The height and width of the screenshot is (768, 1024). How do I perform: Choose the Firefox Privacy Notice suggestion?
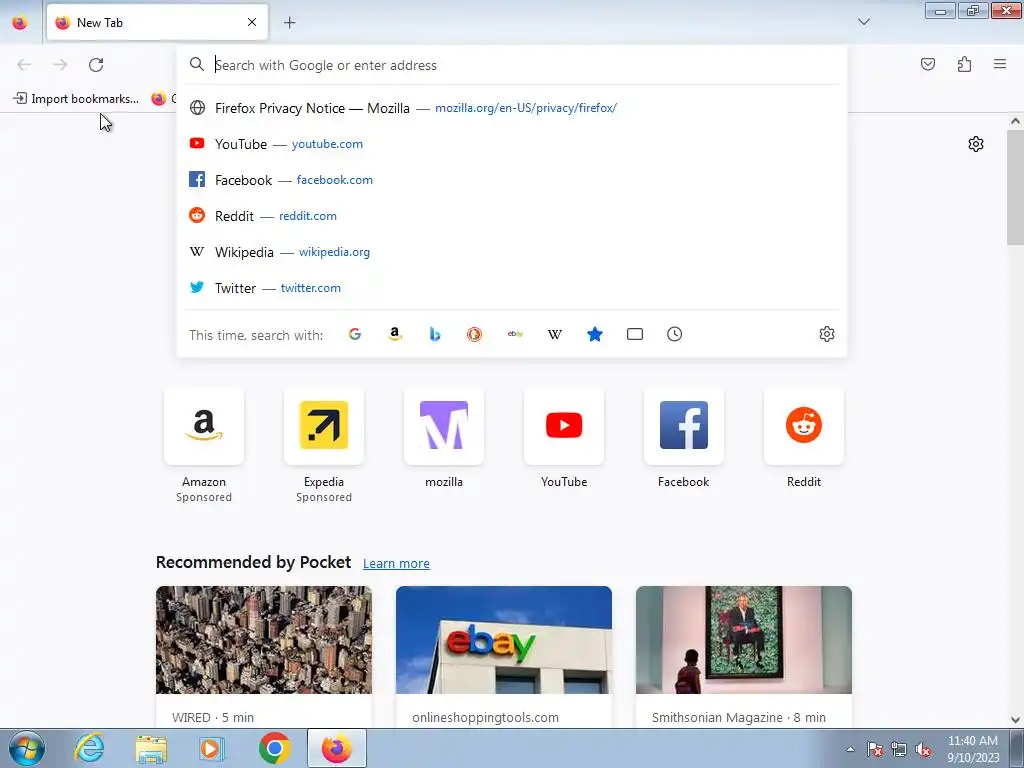(x=512, y=108)
